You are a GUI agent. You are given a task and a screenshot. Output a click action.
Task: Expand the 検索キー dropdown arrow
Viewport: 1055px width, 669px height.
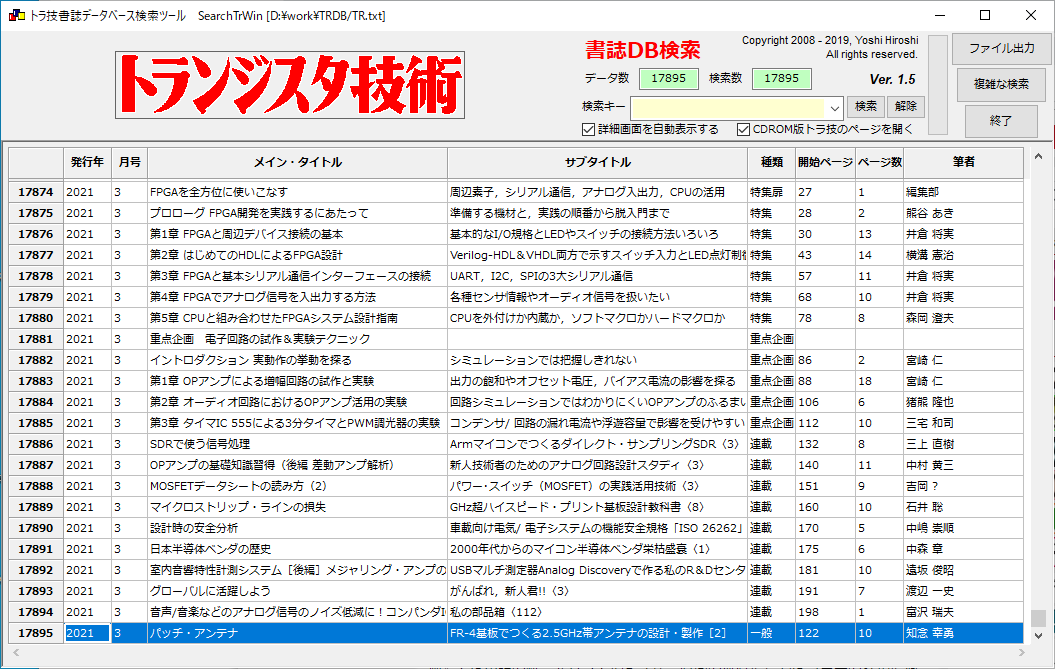coord(835,107)
